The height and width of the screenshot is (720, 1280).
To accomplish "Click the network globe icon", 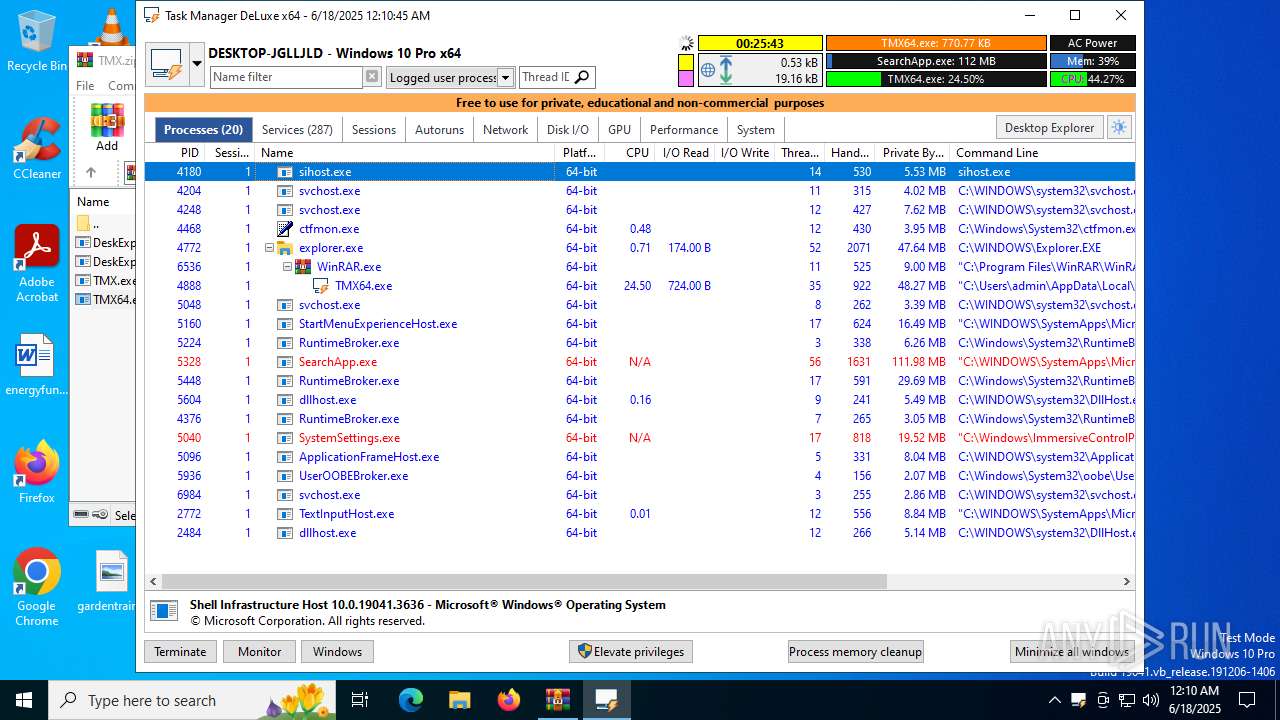I will coord(708,70).
